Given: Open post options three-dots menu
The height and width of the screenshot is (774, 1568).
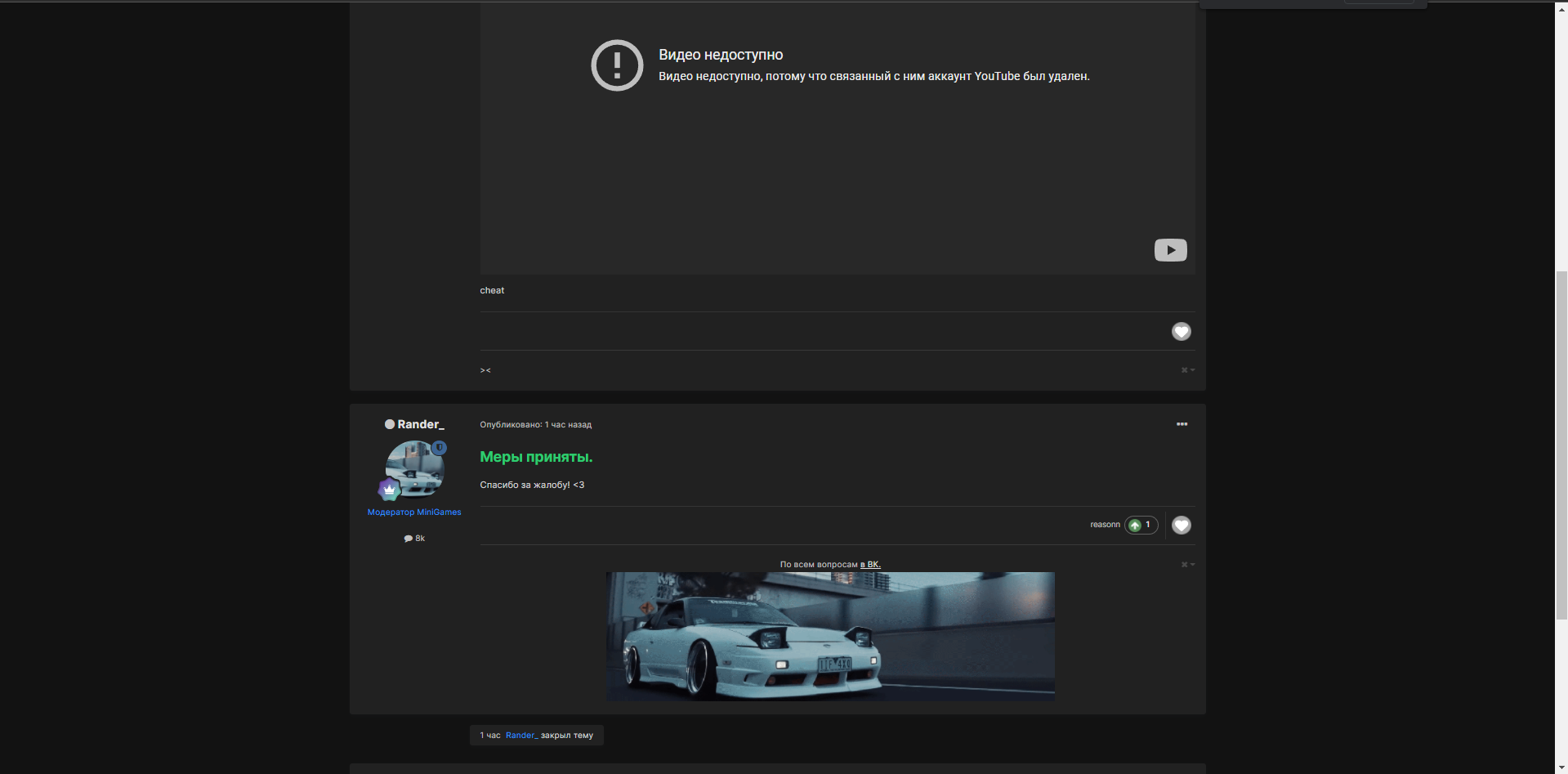Looking at the screenshot, I should 1182,424.
